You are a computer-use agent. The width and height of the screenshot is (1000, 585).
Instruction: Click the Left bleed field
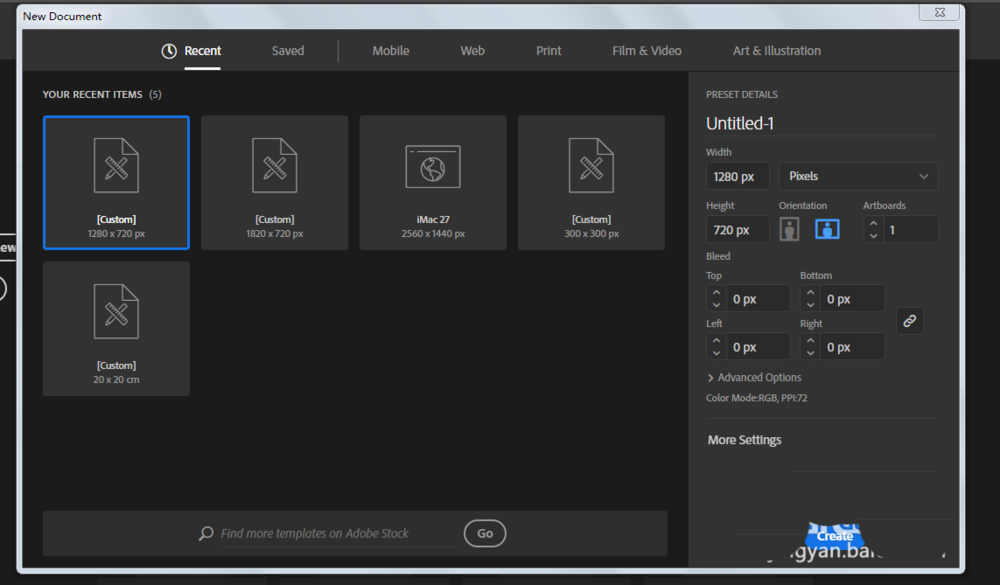pos(758,347)
